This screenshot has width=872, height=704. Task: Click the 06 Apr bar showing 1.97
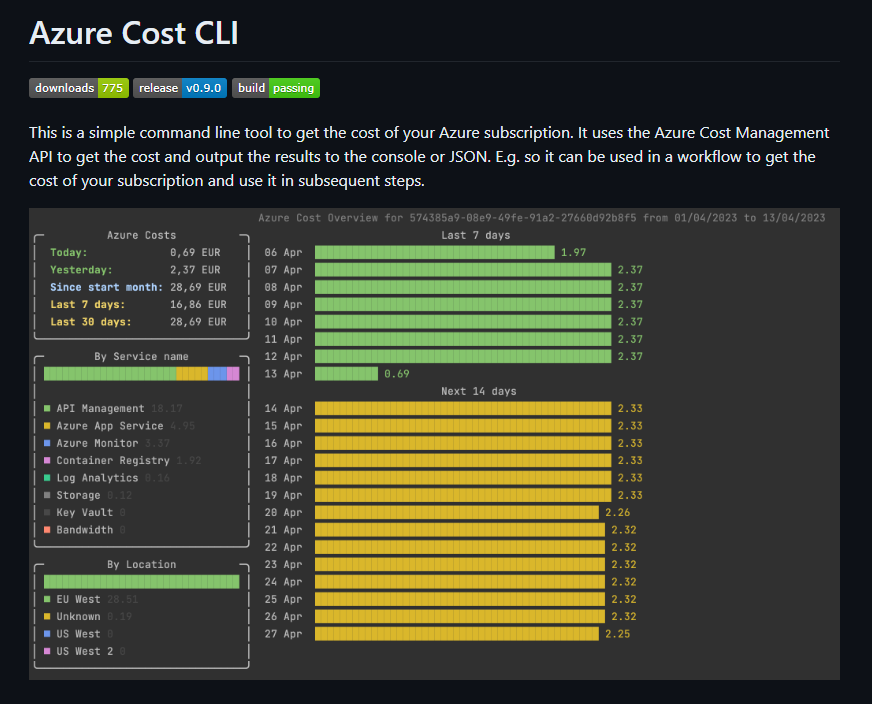coord(434,252)
